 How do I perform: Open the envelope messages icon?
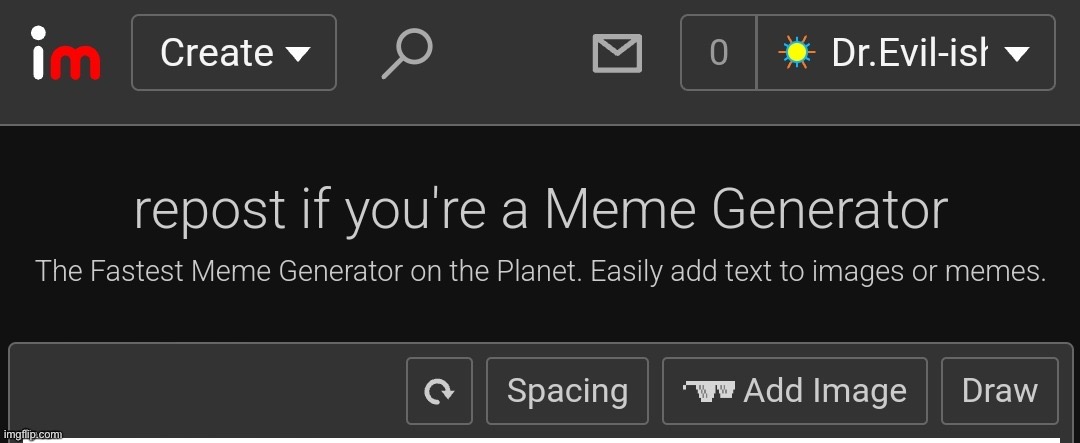pos(617,54)
